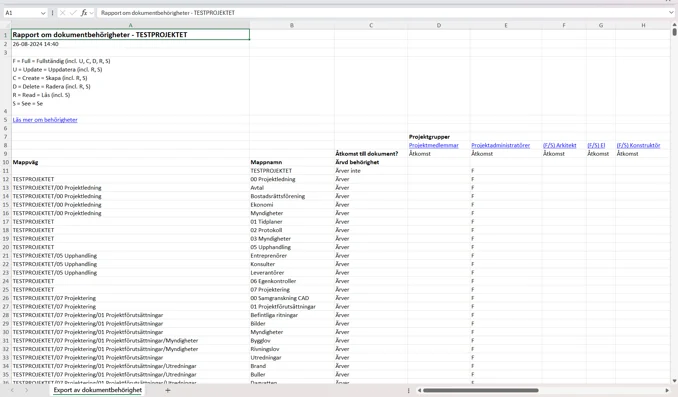
Task: Click the date cell 26-08-2024 14:40
Action: tap(130, 44)
